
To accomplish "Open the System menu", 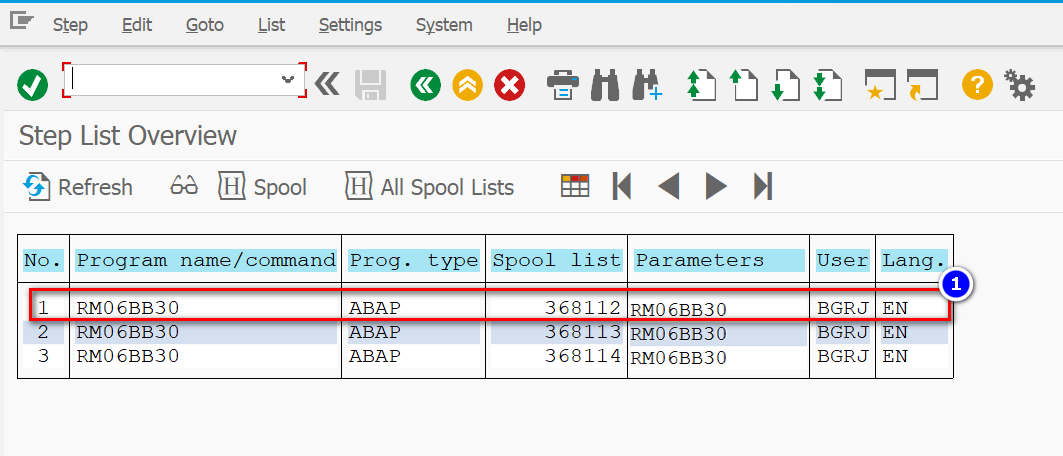I will click(444, 26).
